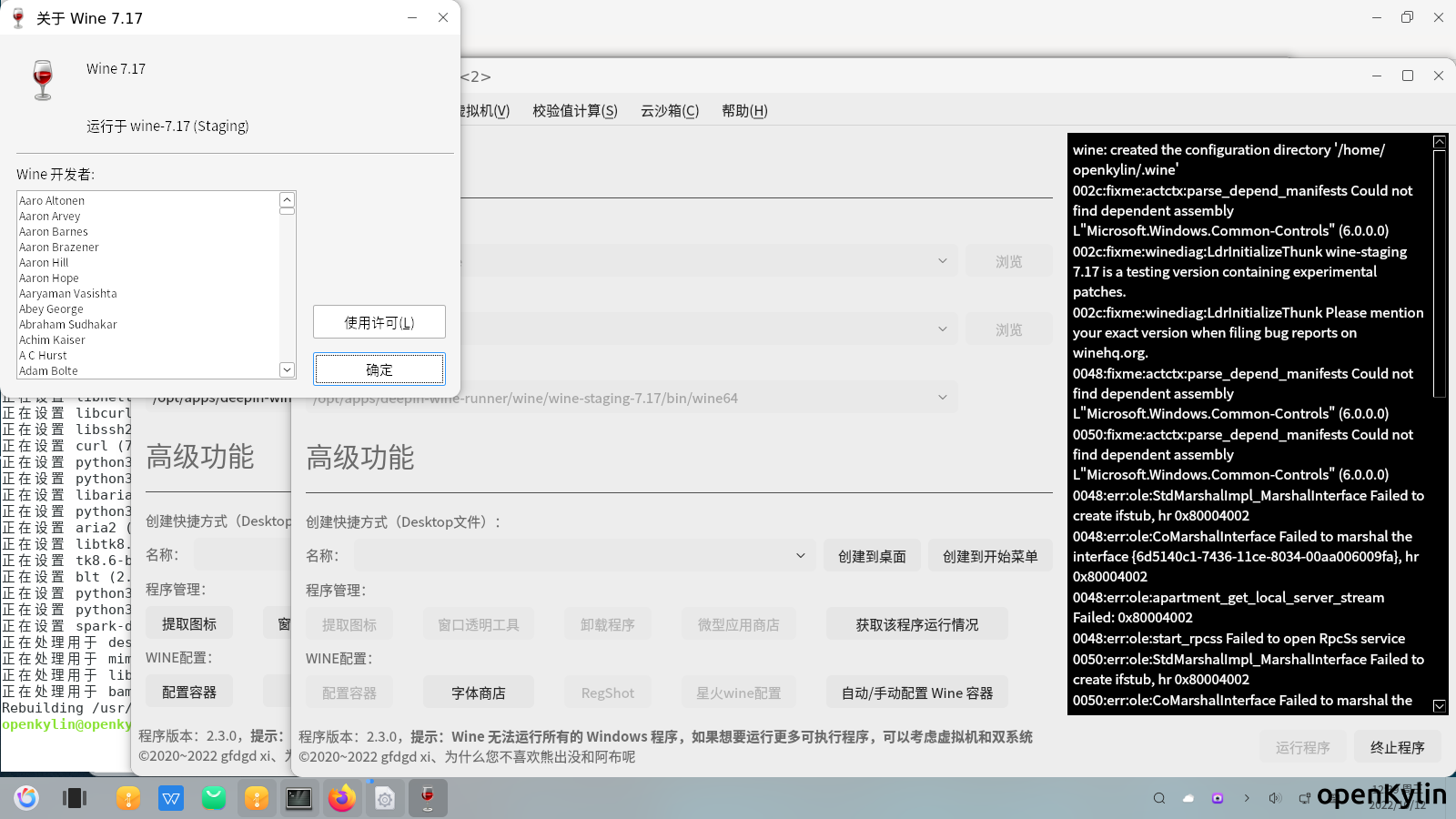This screenshot has height=819, width=1456.
Task: Click the 运行程序 button
Action: [1303, 747]
